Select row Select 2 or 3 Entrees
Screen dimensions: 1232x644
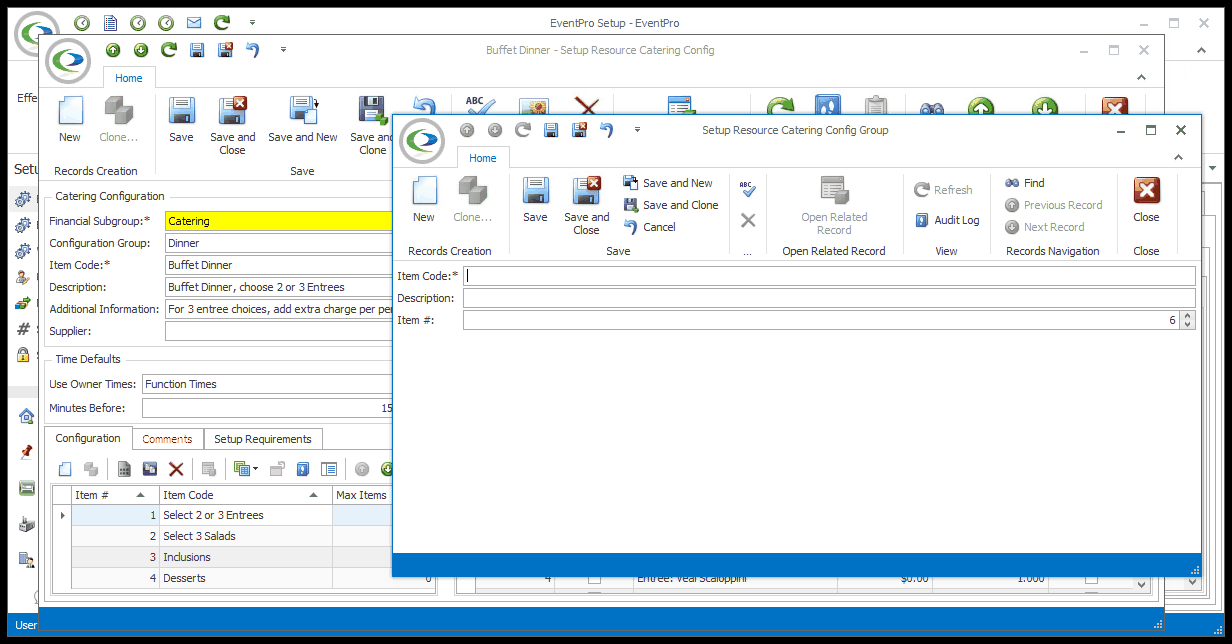[x=244, y=515]
